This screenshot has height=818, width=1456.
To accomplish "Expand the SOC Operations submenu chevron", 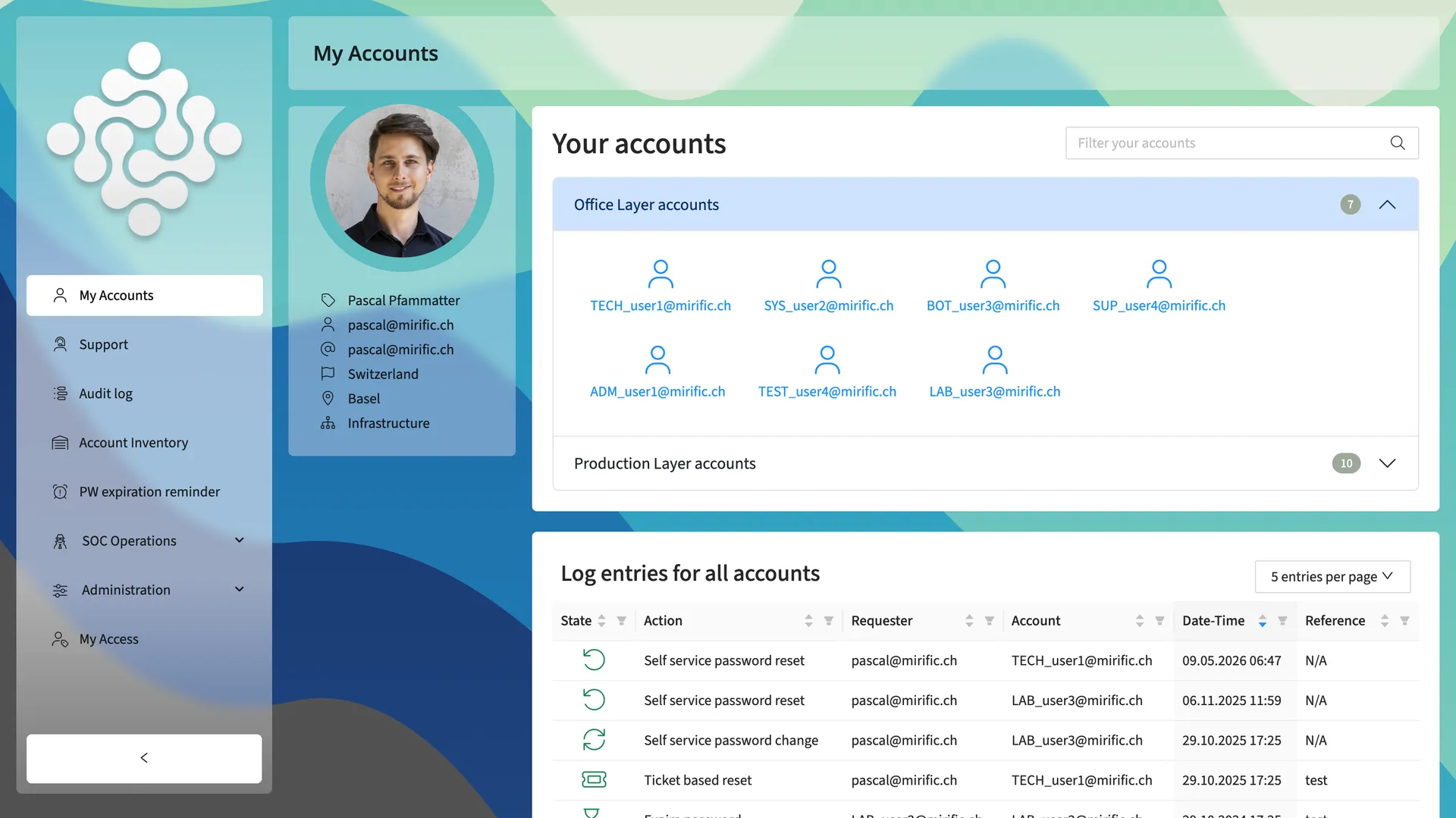I will tap(240, 541).
